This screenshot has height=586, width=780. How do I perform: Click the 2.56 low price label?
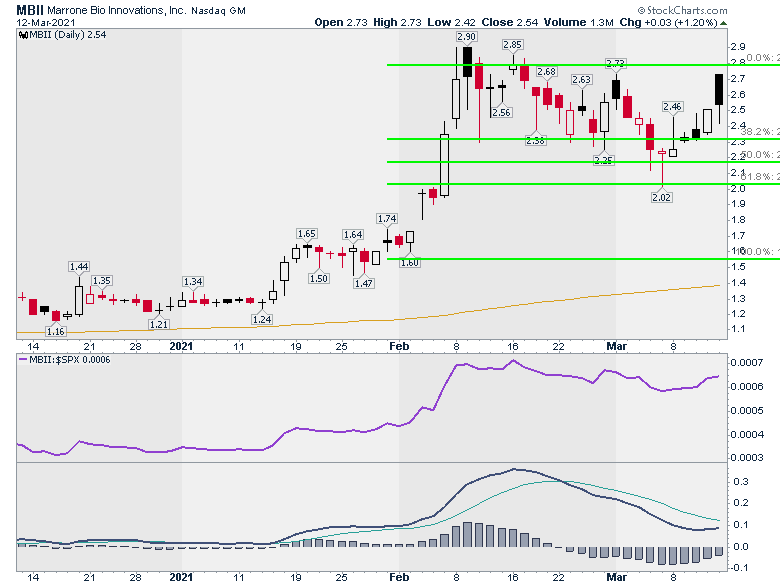tap(501, 112)
